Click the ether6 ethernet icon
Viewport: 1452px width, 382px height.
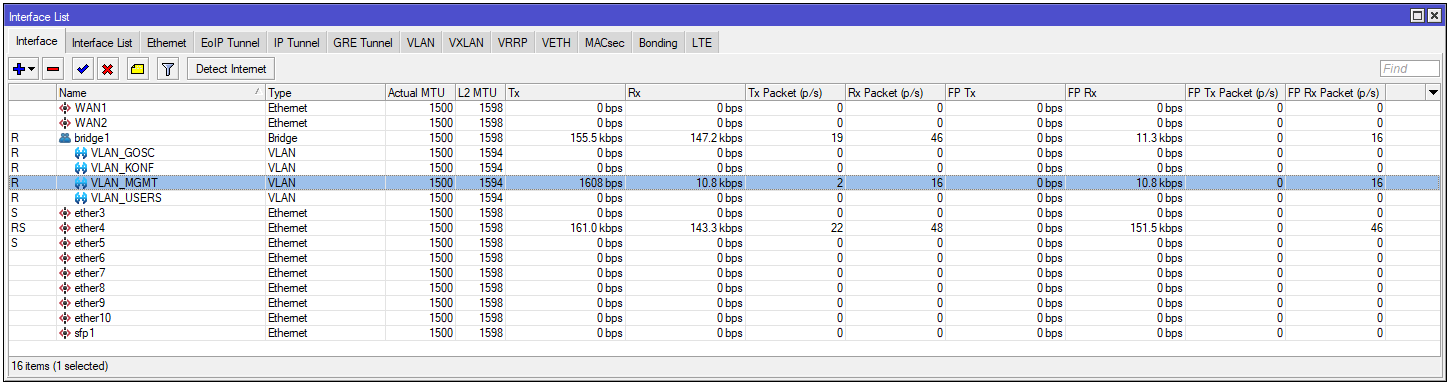[x=66, y=257]
